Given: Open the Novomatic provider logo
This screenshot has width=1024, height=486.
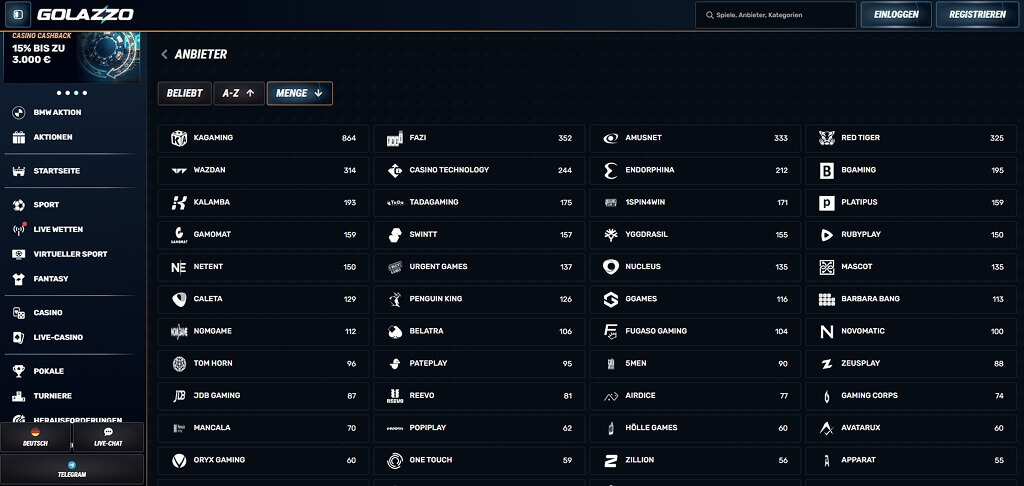Looking at the screenshot, I should coord(827,332).
